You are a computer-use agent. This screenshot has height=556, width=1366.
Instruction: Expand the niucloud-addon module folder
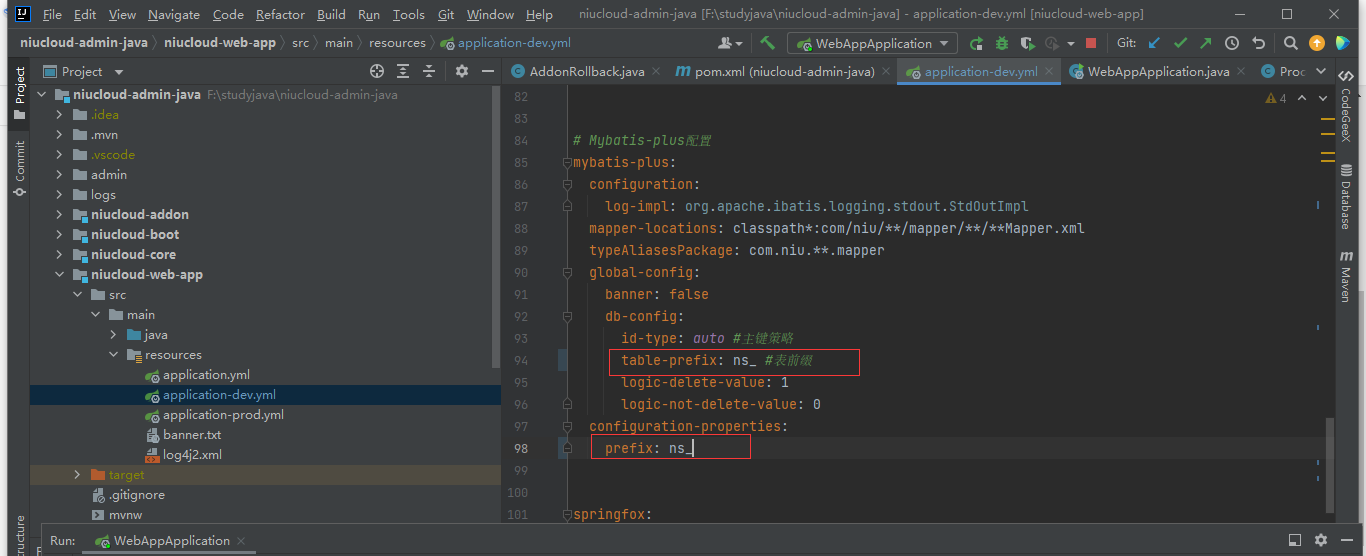point(59,215)
